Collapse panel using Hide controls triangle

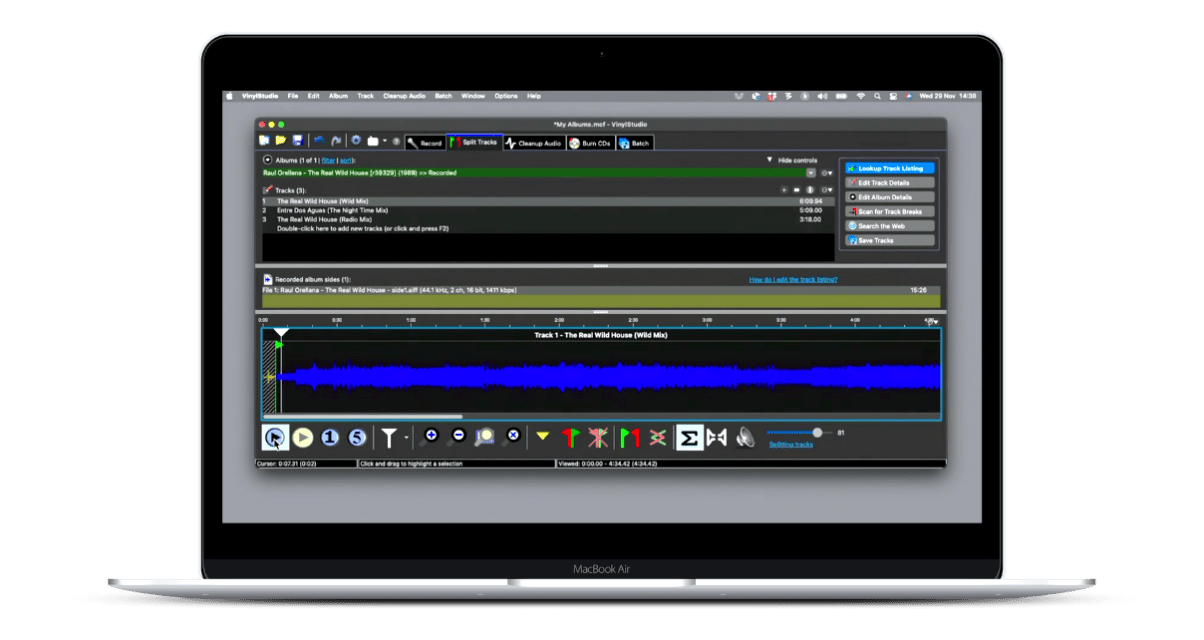[x=769, y=160]
